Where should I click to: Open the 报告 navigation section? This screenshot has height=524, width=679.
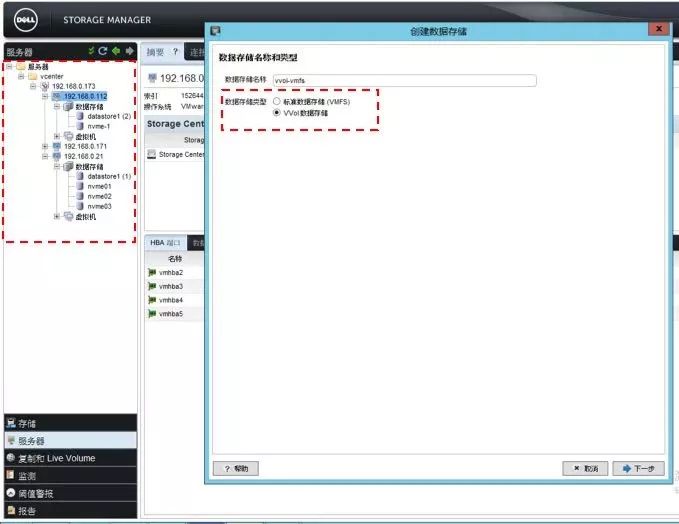71,511
